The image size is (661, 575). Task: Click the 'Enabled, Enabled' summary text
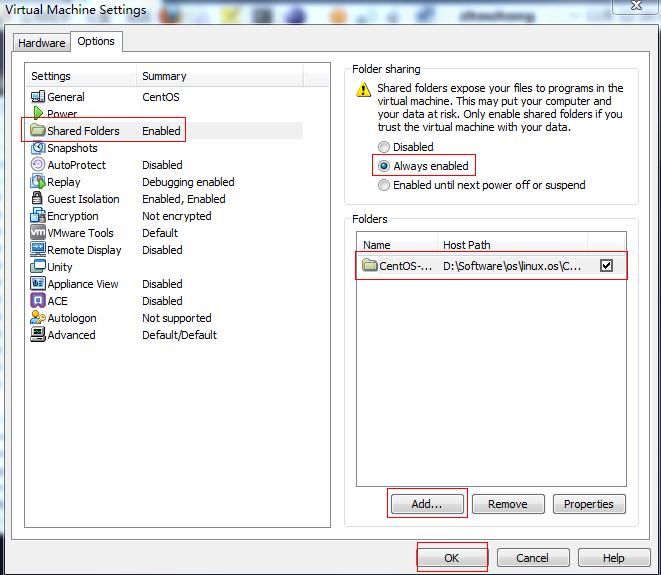point(184,199)
